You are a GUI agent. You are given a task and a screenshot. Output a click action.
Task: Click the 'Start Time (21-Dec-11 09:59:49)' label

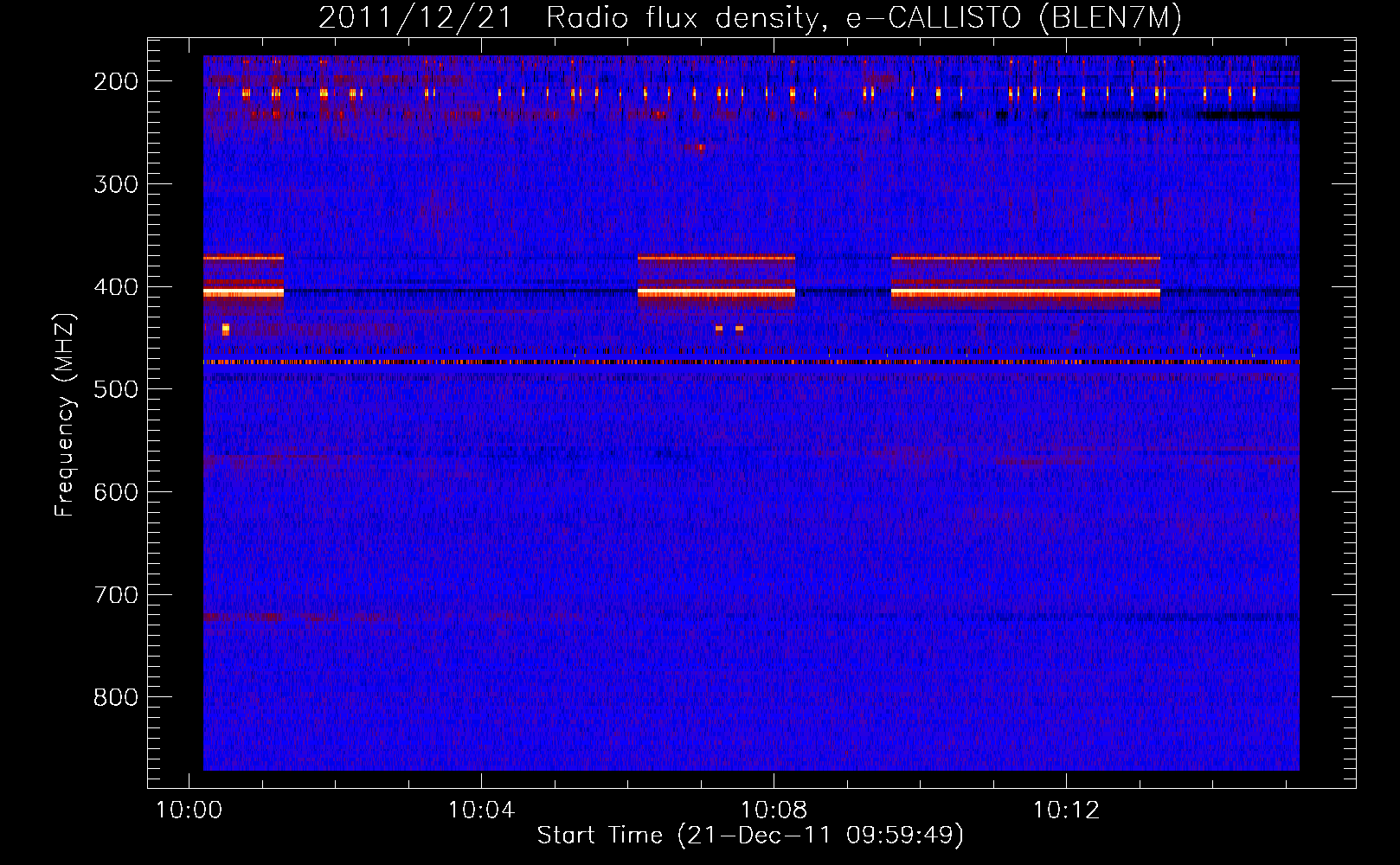750,836
